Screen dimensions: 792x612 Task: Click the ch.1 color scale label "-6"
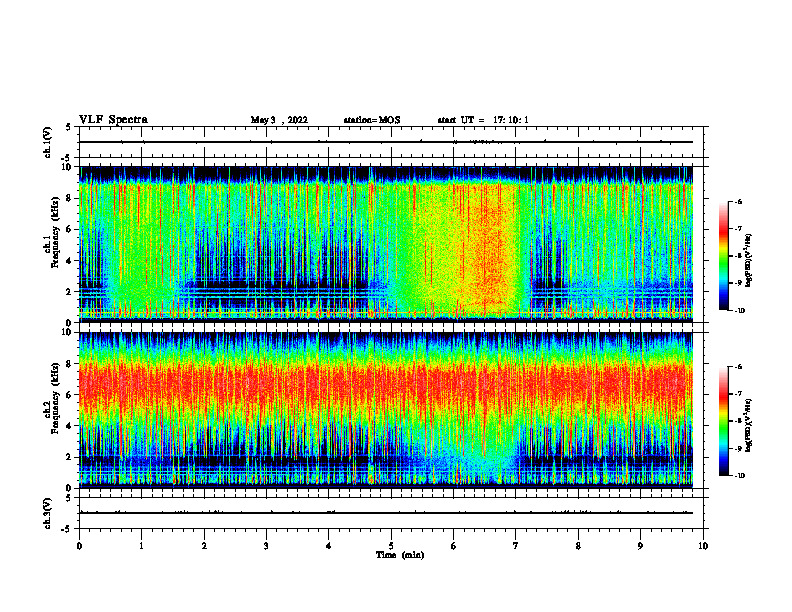738,202
